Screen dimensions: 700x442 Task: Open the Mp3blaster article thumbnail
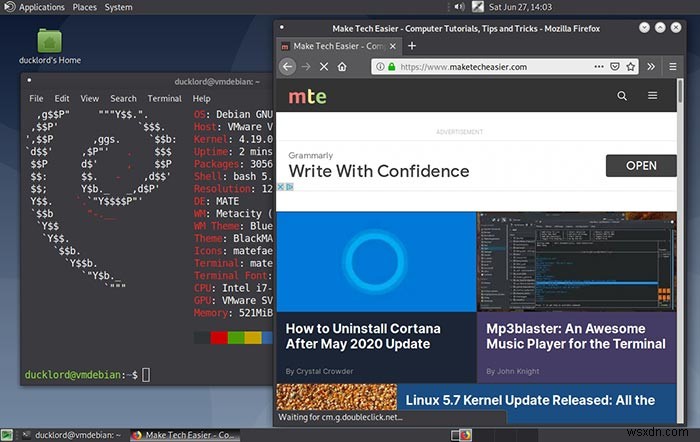point(577,262)
